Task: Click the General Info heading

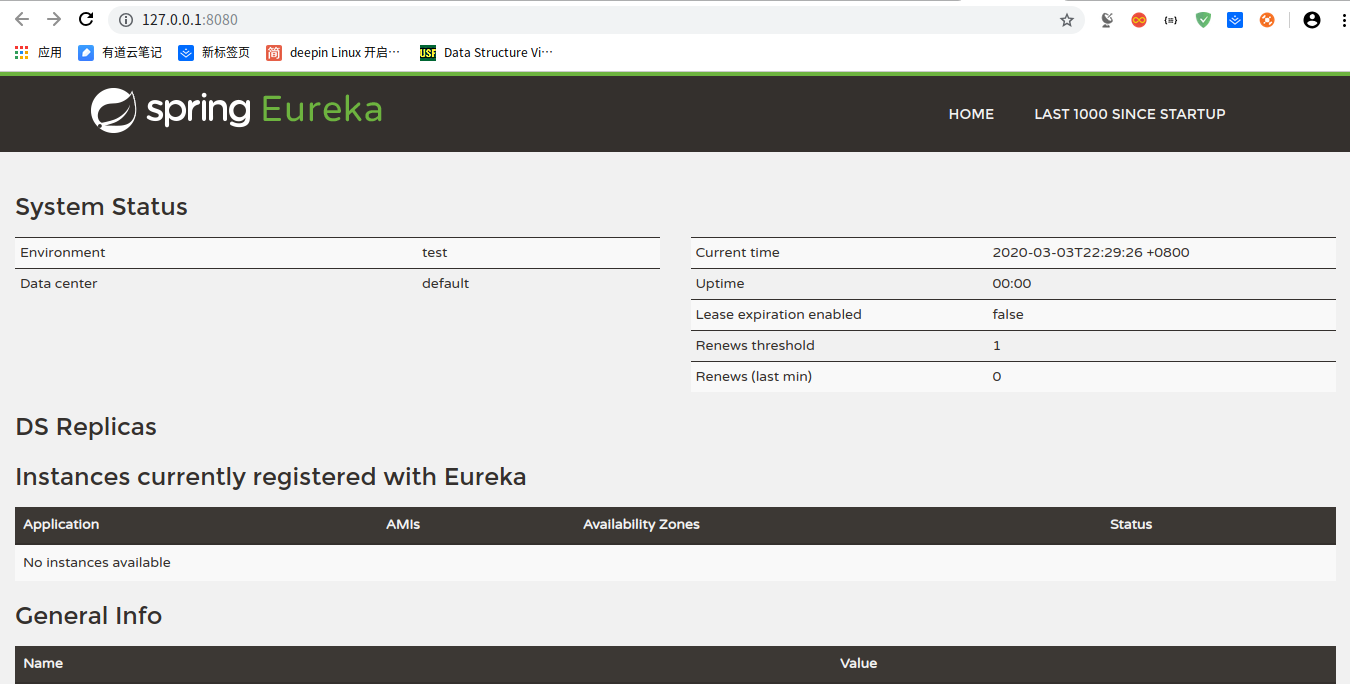Action: tap(89, 616)
